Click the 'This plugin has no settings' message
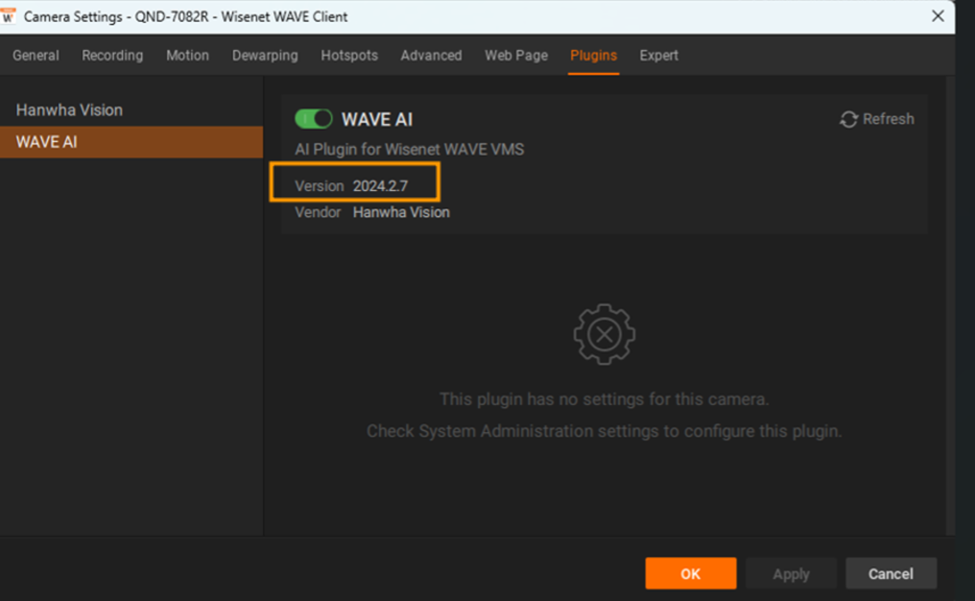The height and width of the screenshot is (601, 975). [x=604, y=399]
